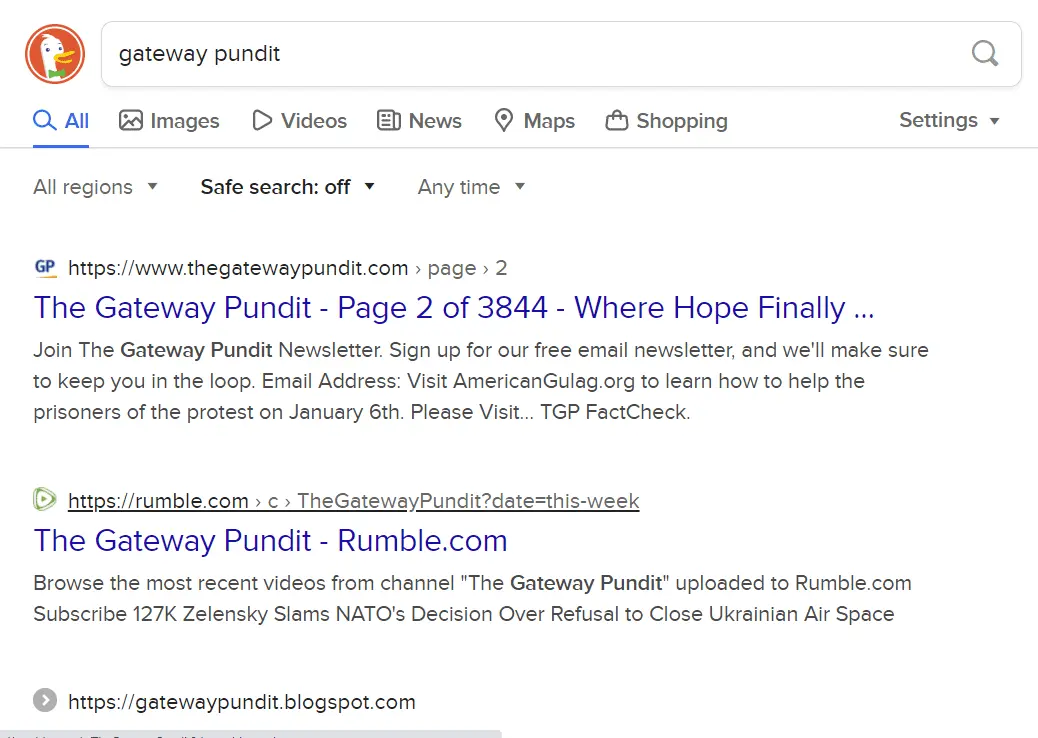
Task: Click the green Rumble favicon
Action: [45, 500]
